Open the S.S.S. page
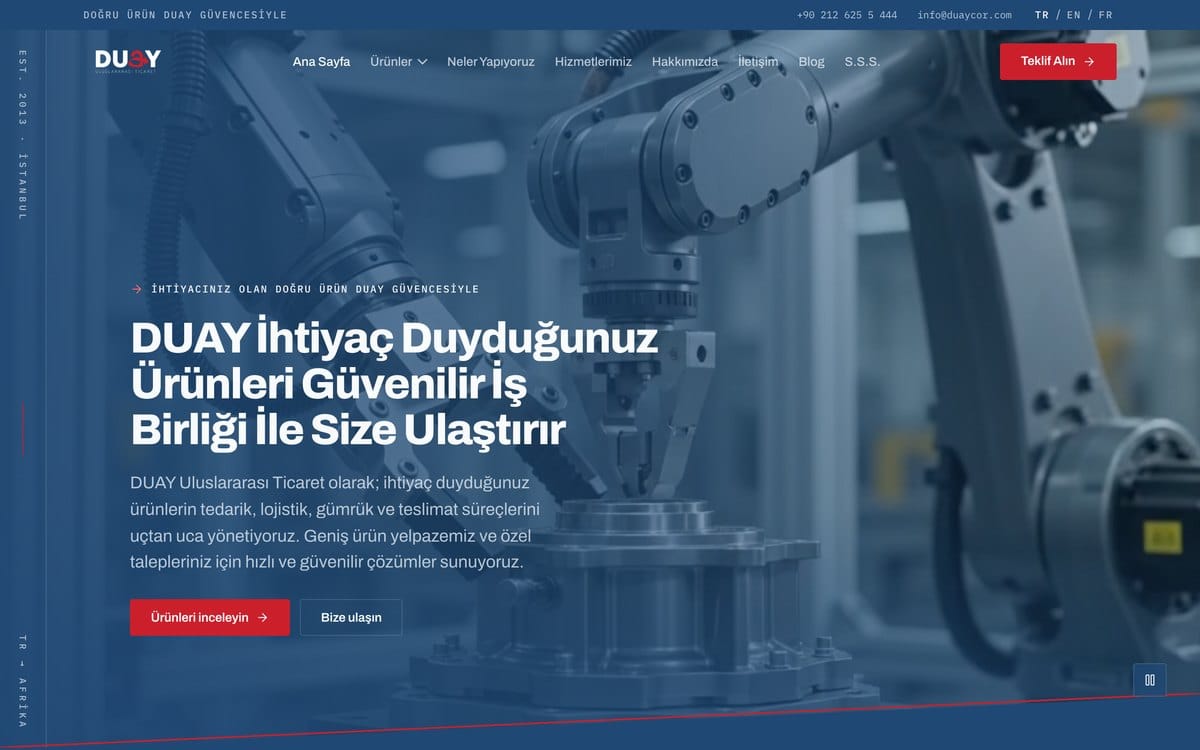Viewport: 1200px width, 750px height. (x=862, y=62)
